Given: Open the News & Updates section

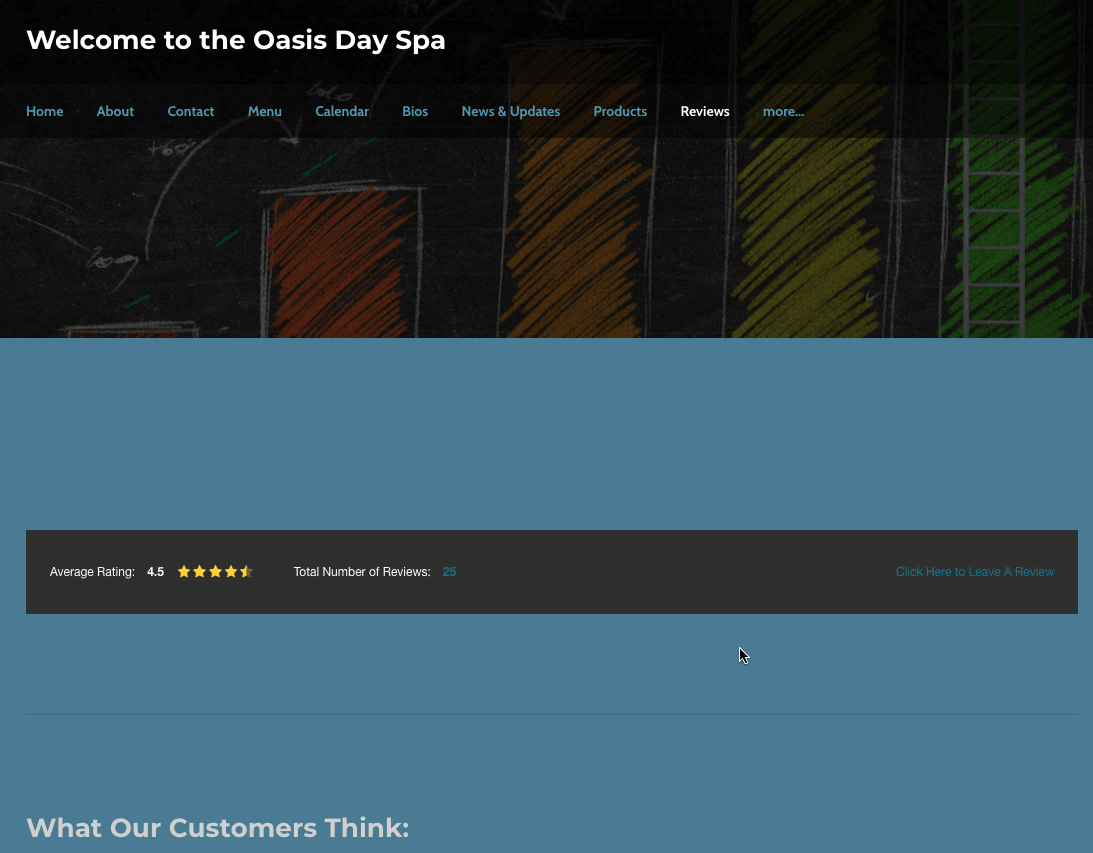Looking at the screenshot, I should click(x=510, y=111).
